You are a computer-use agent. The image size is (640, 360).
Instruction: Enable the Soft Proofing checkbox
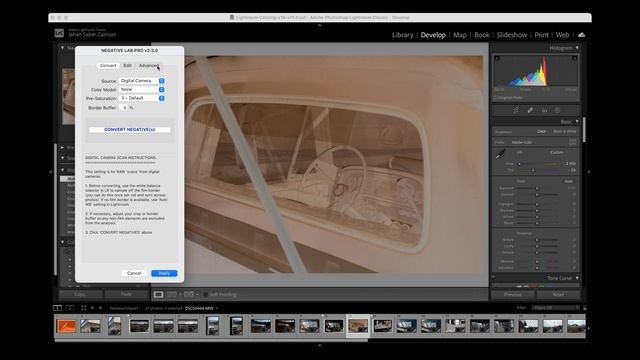pyautogui.click(x=205, y=294)
